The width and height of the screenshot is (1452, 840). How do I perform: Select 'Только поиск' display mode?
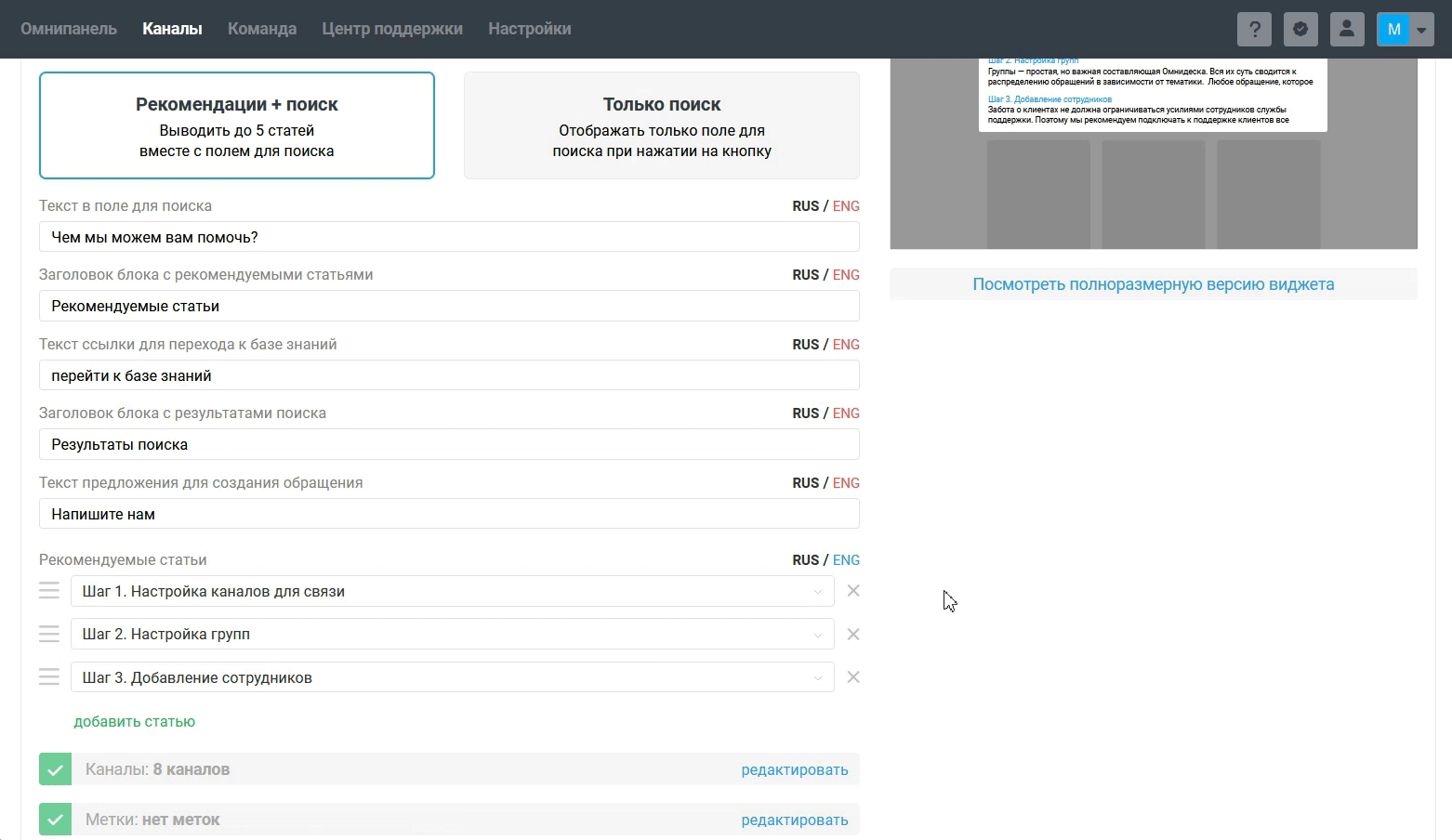pyautogui.click(x=661, y=125)
